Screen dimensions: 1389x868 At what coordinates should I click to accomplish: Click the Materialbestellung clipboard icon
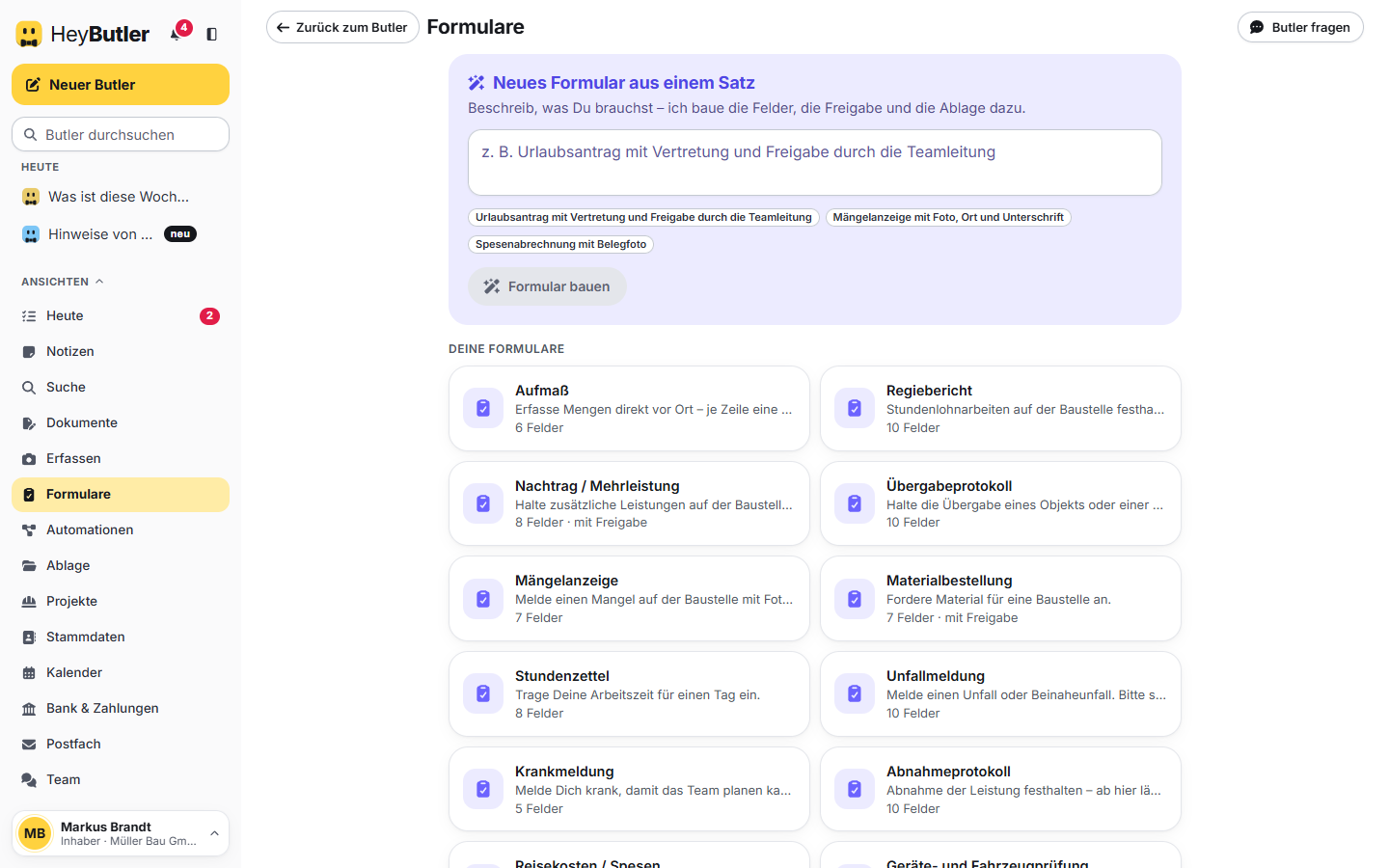(x=855, y=599)
